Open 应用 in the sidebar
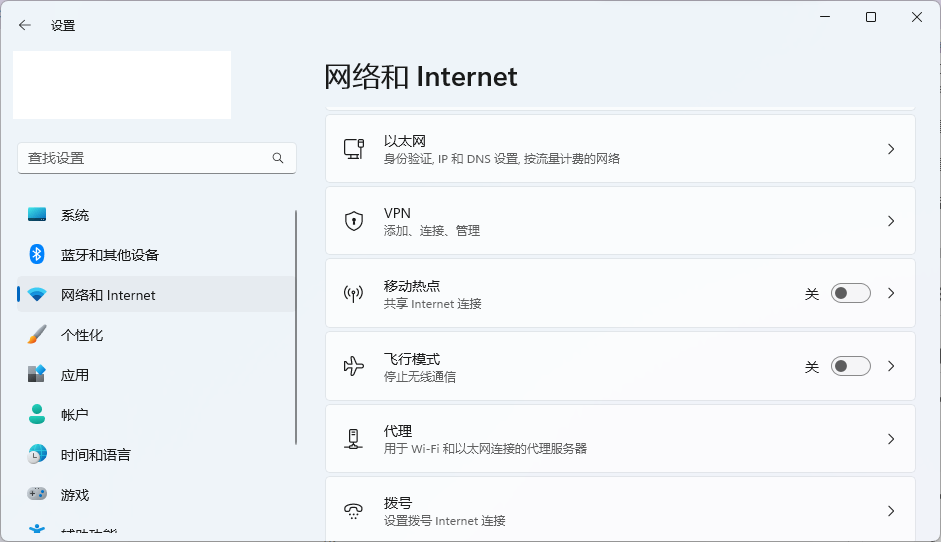941x542 pixels. (155, 375)
